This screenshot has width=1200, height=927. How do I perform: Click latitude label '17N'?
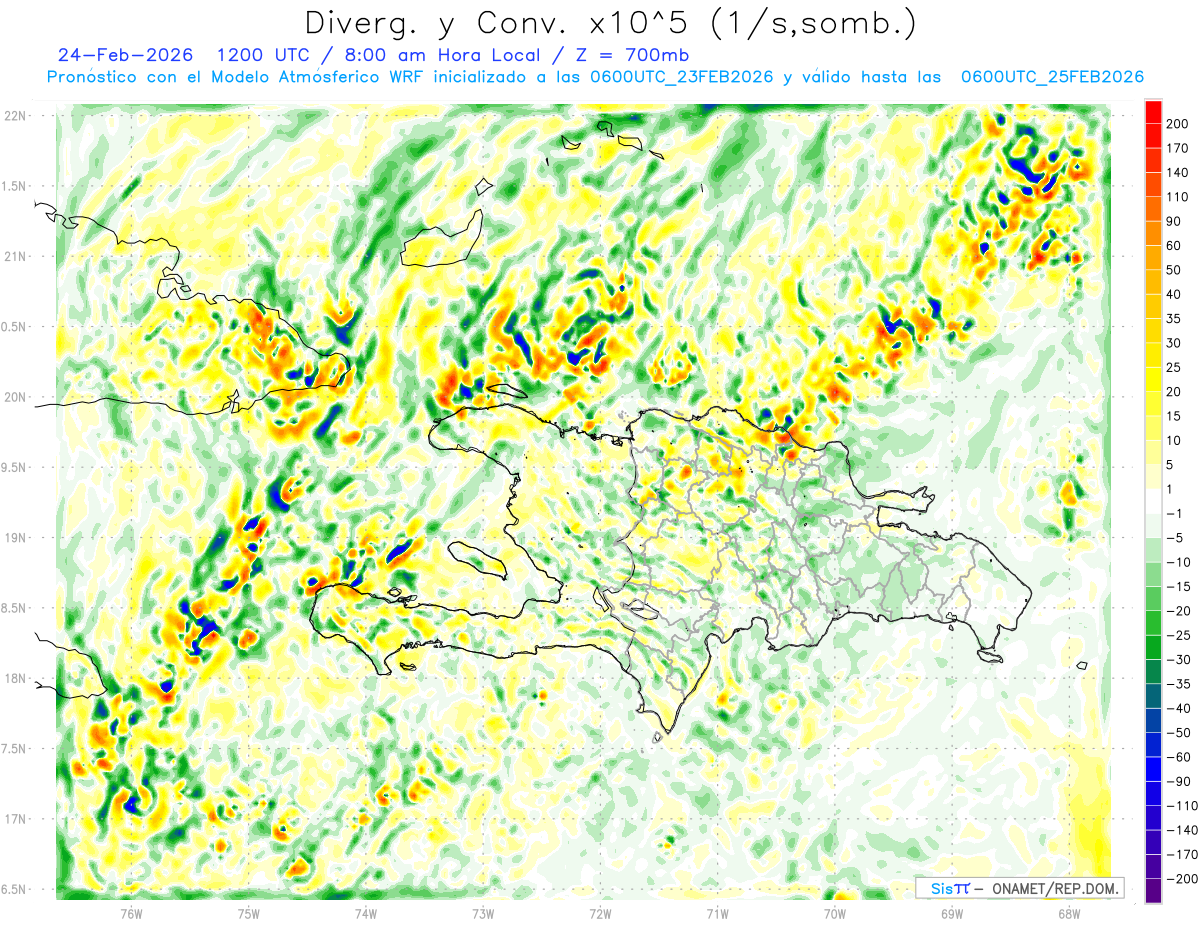[15, 819]
